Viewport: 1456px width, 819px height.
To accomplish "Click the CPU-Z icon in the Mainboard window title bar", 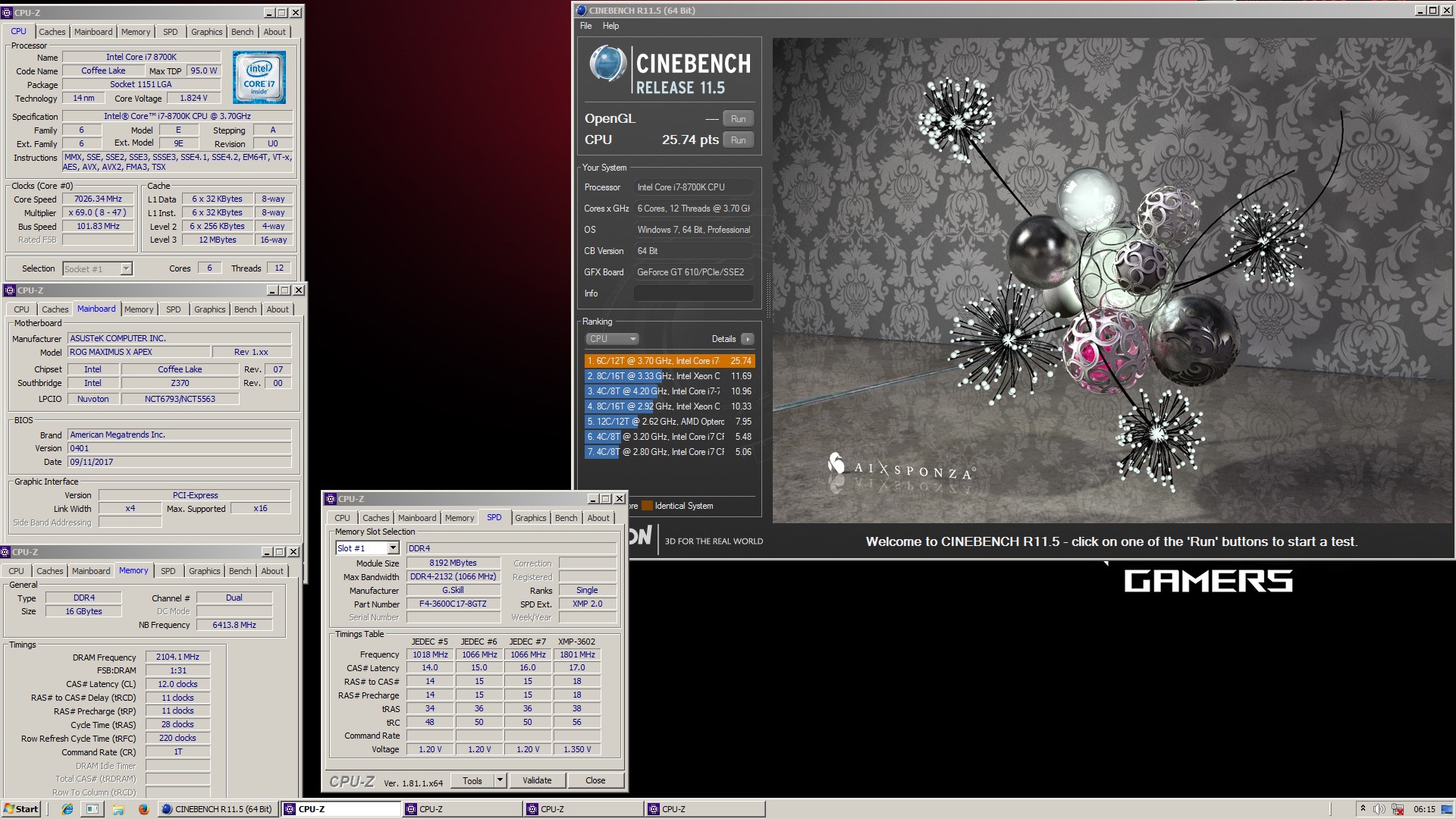I will (10, 290).
